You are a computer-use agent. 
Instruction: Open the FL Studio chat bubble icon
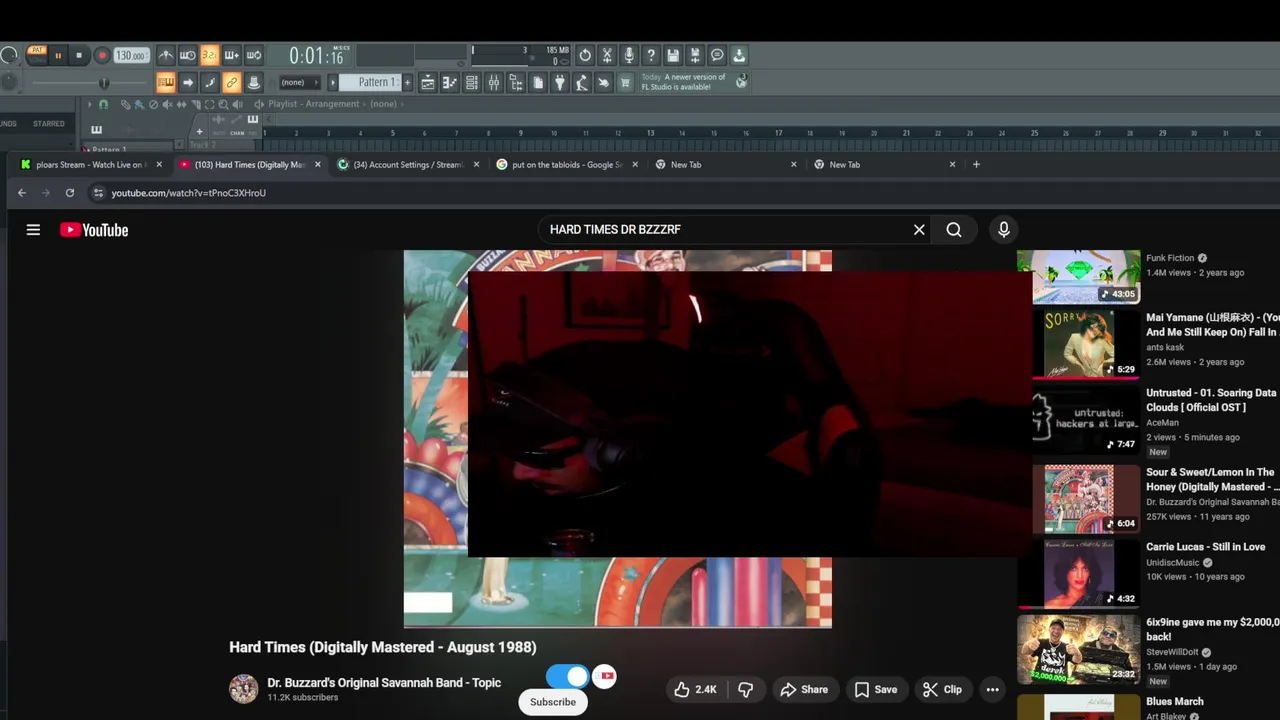(717, 55)
